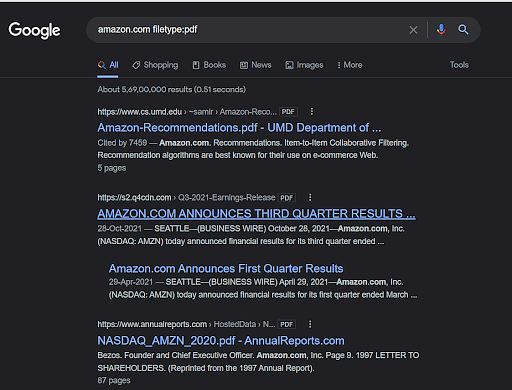Start voice search with microphone icon
The width and height of the screenshot is (512, 390).
[x=441, y=30]
